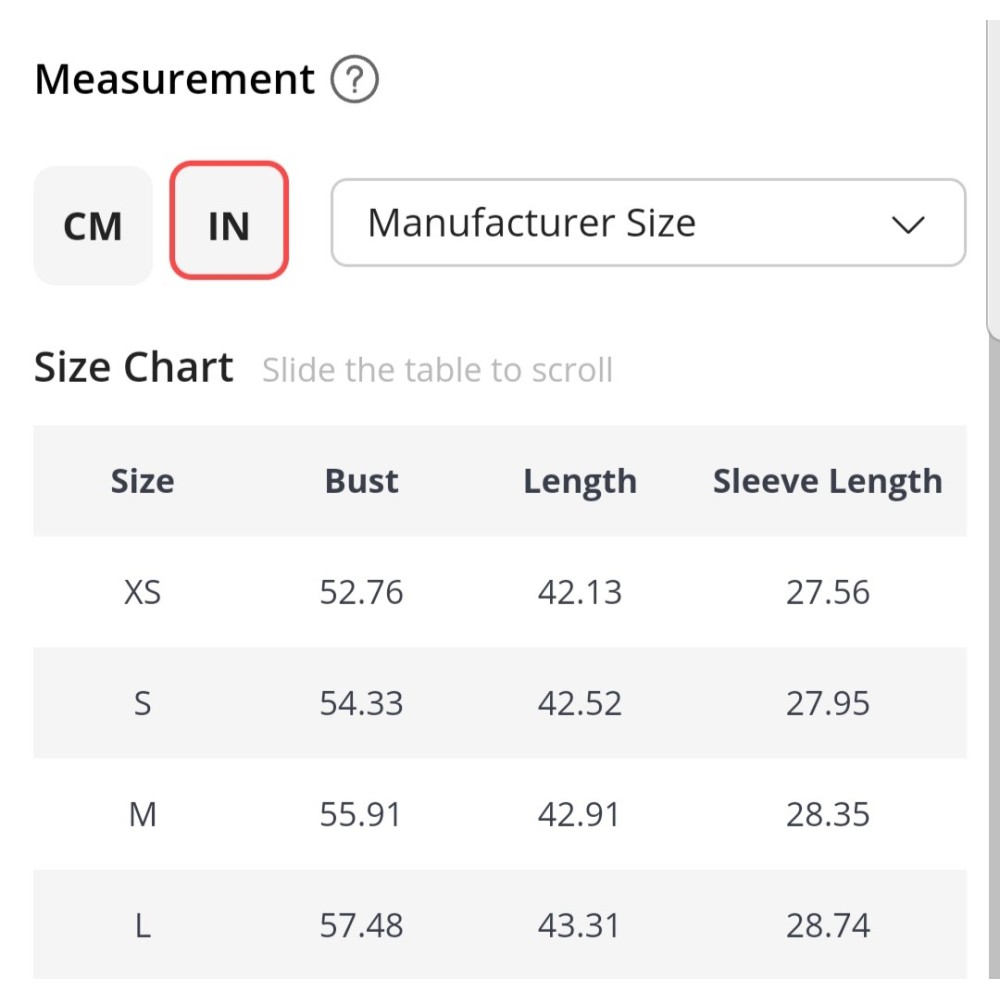Image resolution: width=1000 pixels, height=1000 pixels.
Task: Click the 'Slide the table to scroll' hint
Action: 437,370
